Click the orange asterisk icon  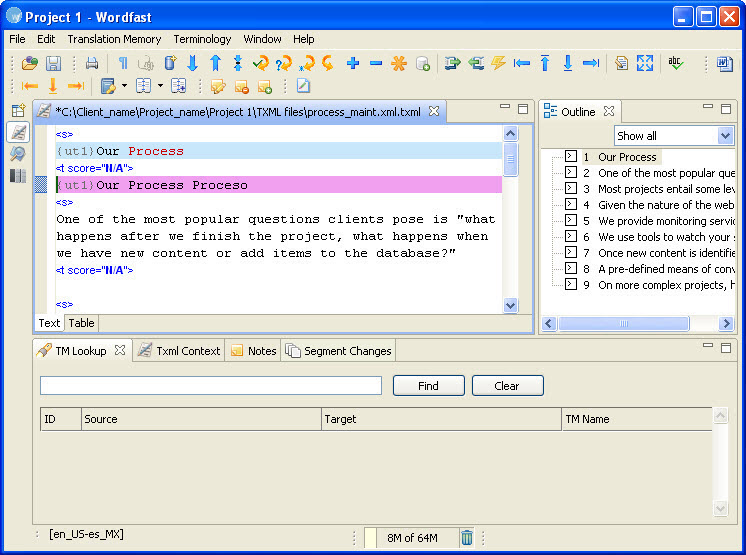pyautogui.click(x=399, y=63)
